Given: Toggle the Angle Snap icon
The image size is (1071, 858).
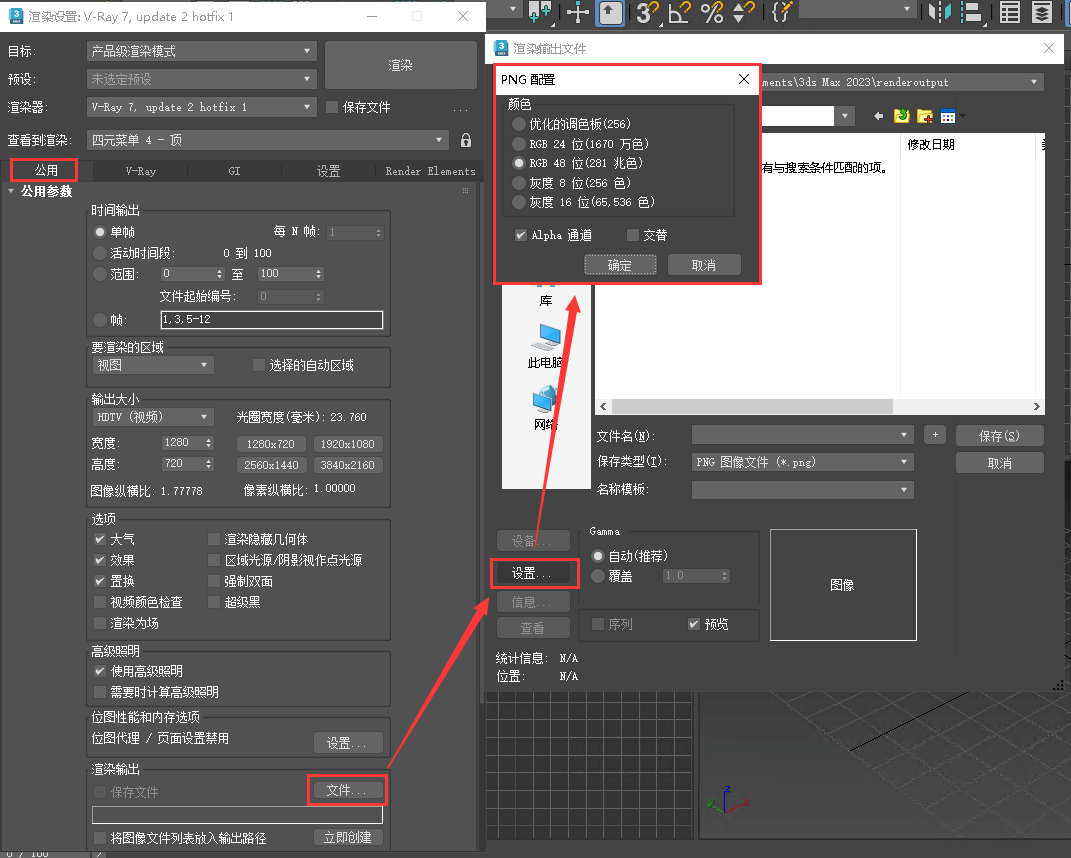Looking at the screenshot, I should click(x=680, y=12).
